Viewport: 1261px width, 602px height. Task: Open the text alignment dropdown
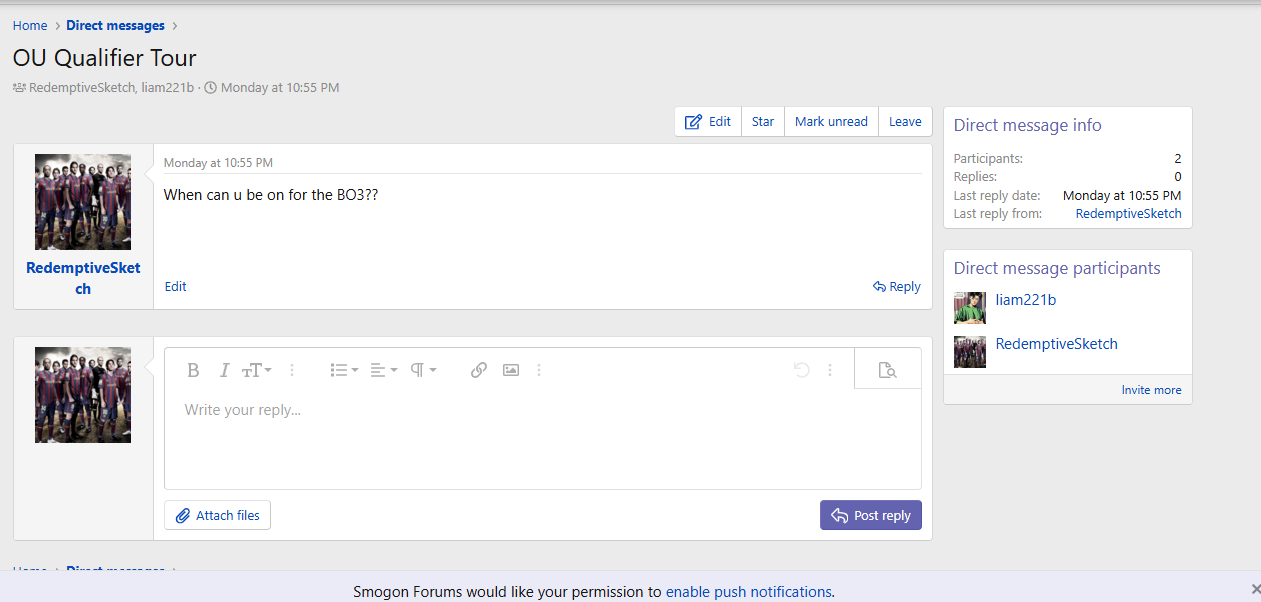(383, 370)
